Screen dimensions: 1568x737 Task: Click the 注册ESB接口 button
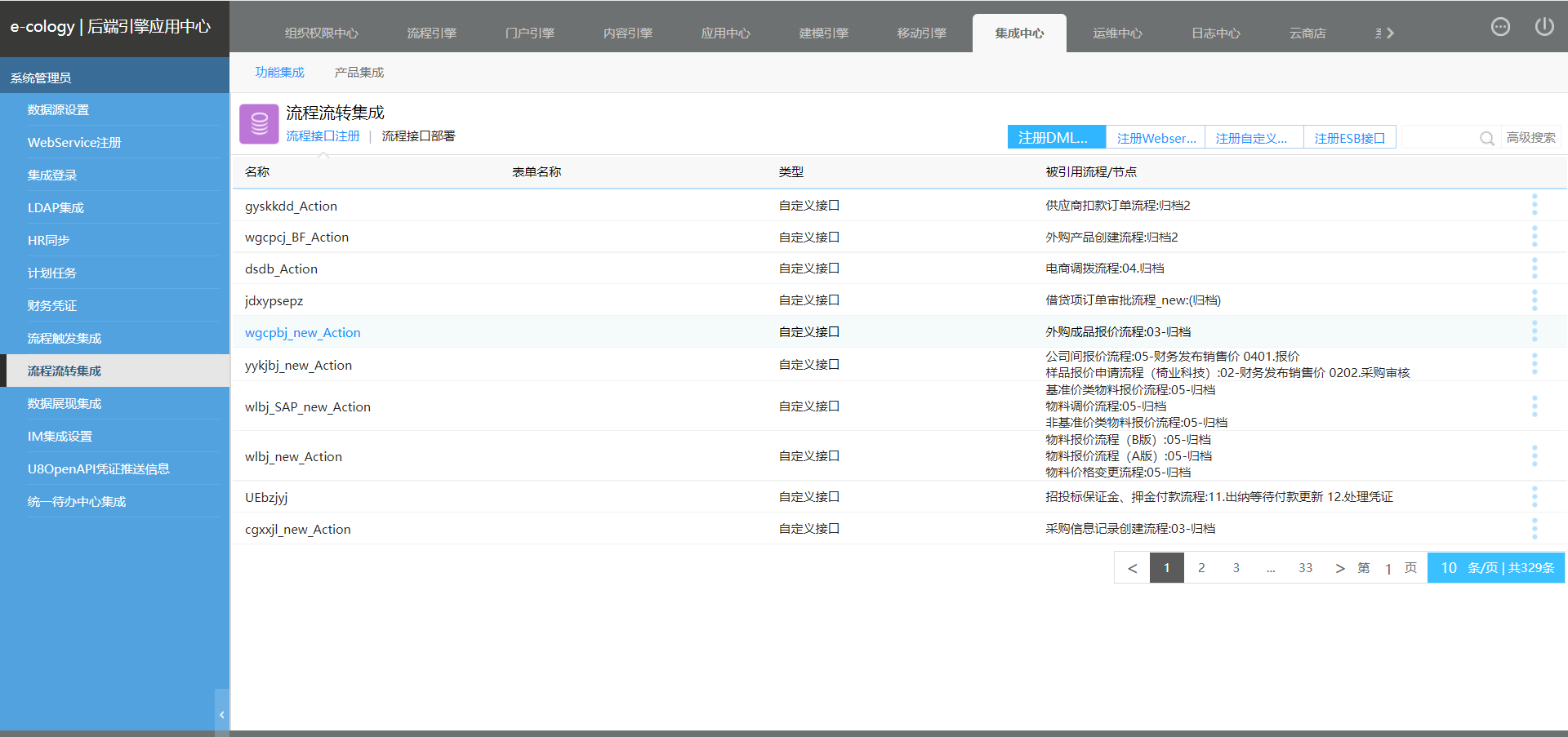point(1350,137)
